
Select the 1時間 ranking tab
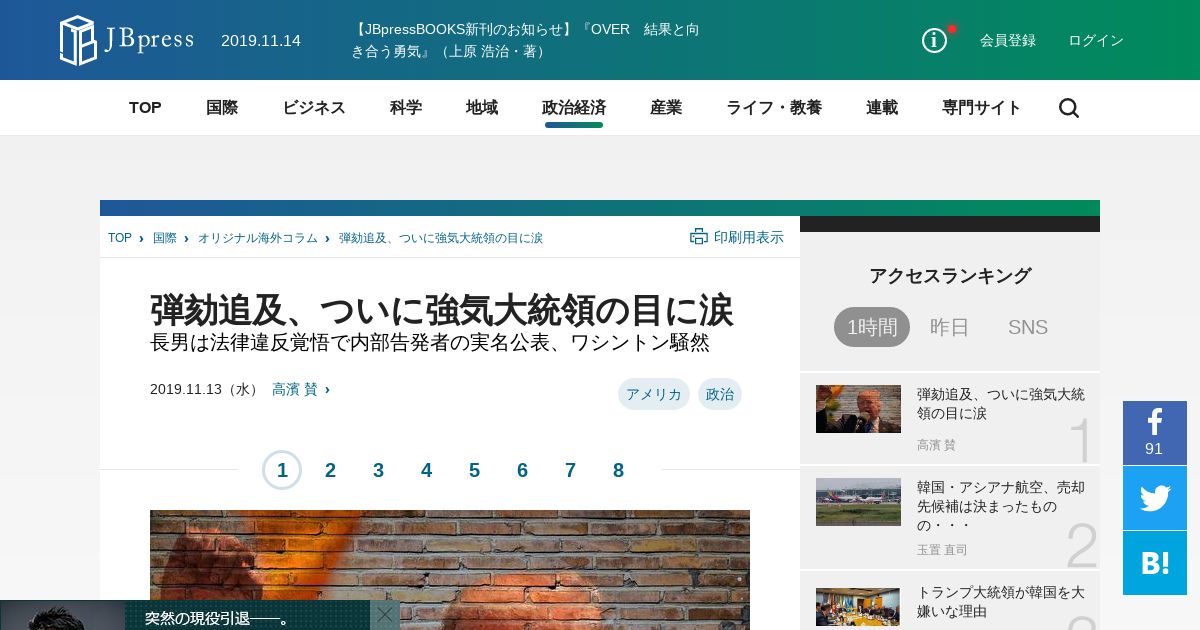tap(872, 327)
